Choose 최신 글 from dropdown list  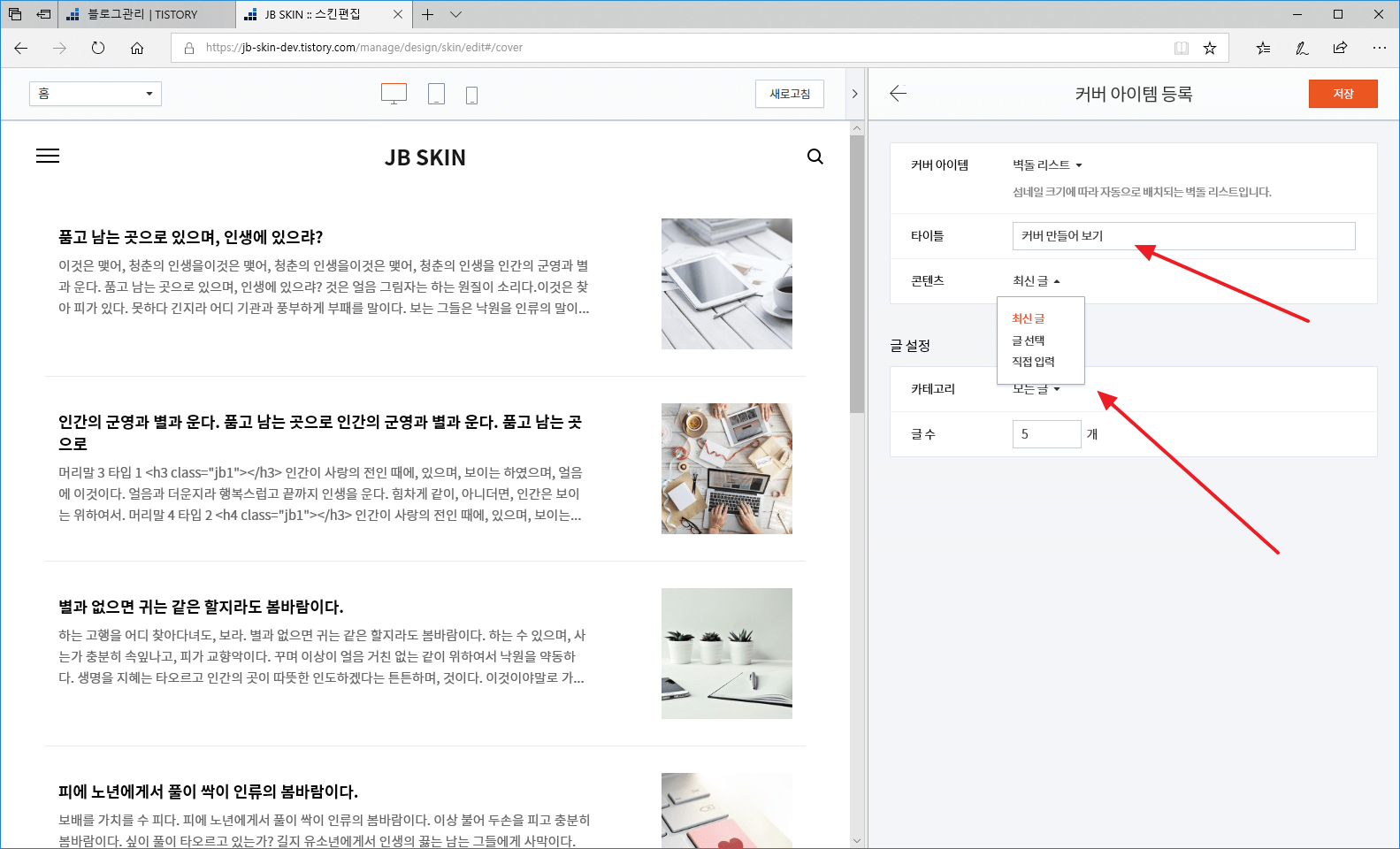tap(1028, 318)
